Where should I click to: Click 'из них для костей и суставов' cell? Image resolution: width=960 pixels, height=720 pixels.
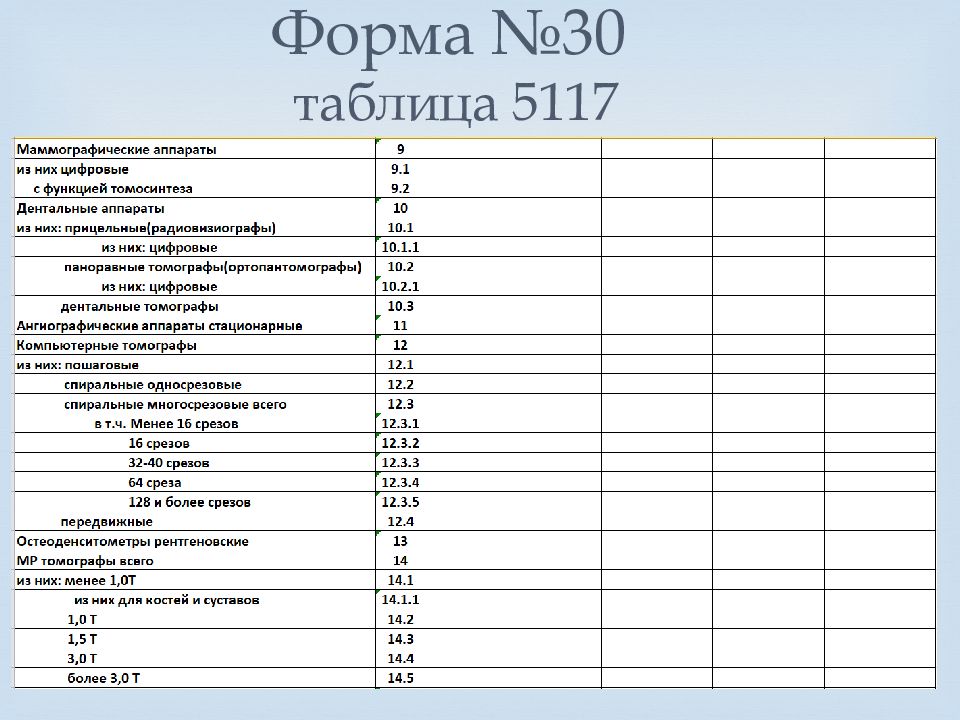(167, 600)
